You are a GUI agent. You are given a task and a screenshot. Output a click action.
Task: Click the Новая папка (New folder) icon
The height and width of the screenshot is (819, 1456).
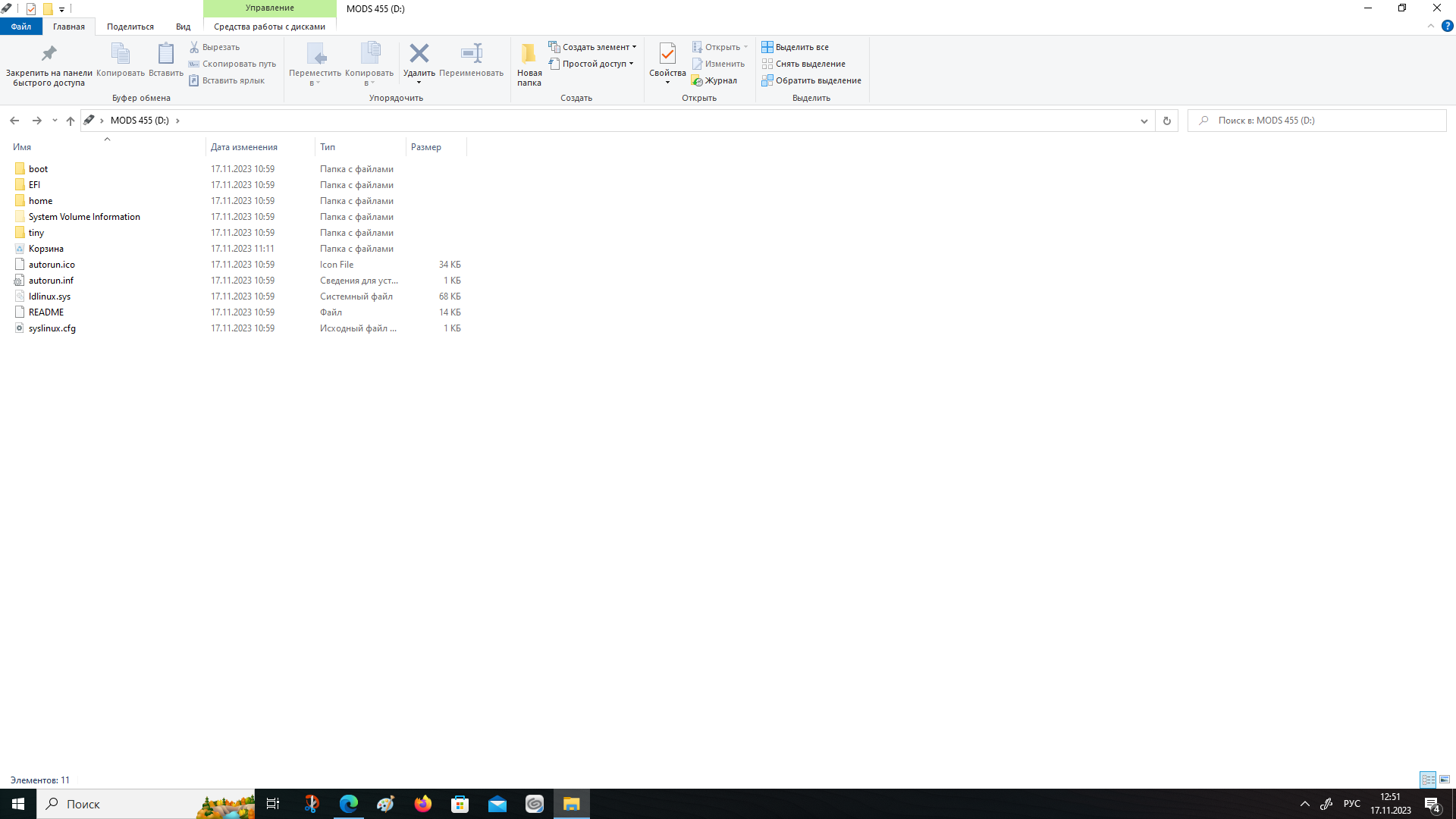pos(528,62)
